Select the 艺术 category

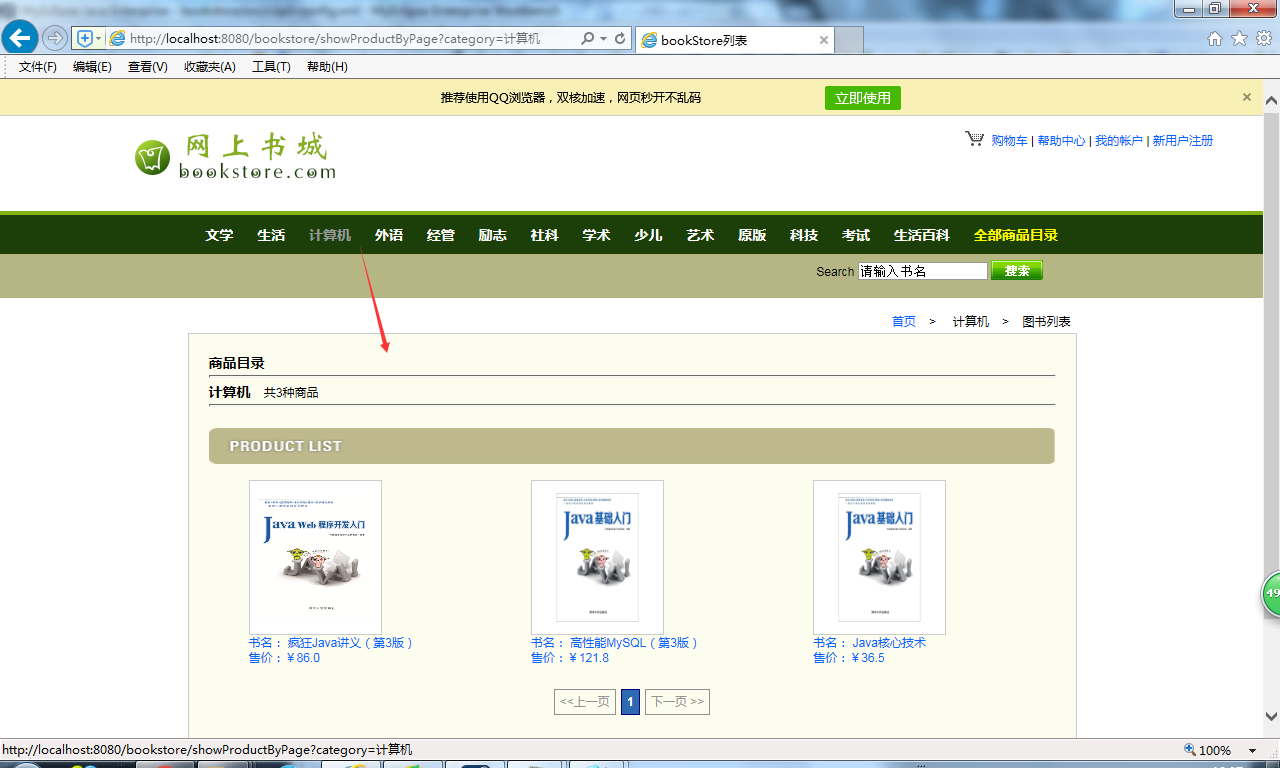tap(700, 235)
